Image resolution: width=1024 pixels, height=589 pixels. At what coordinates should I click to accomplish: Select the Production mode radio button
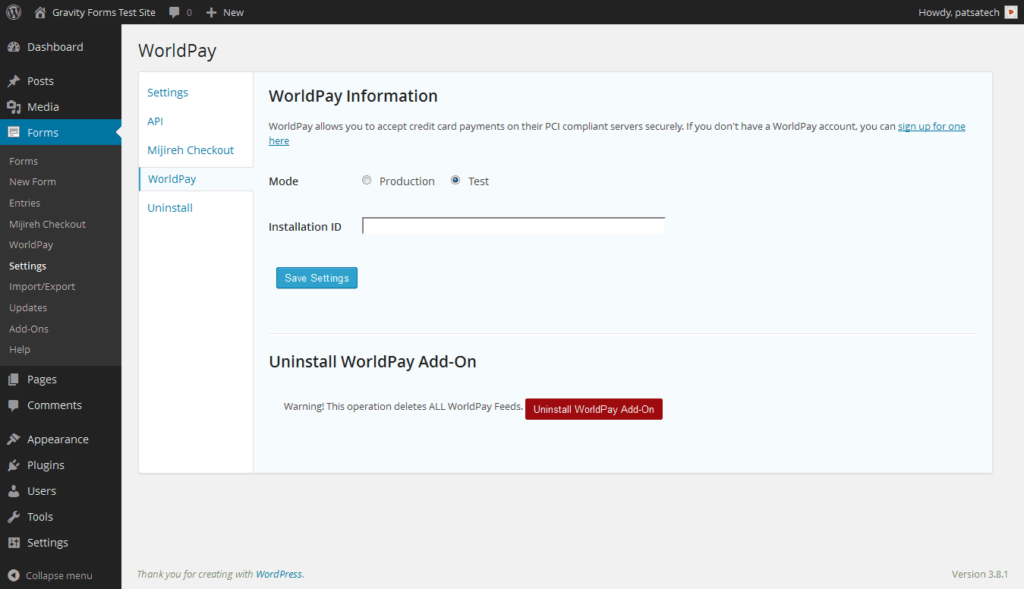[x=366, y=180]
